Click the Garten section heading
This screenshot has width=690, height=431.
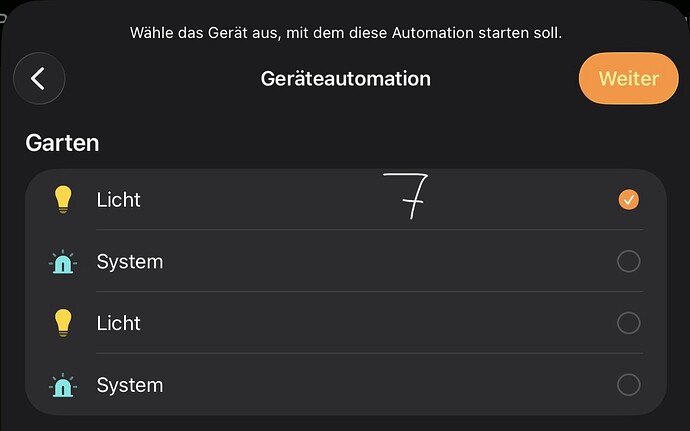click(62, 143)
